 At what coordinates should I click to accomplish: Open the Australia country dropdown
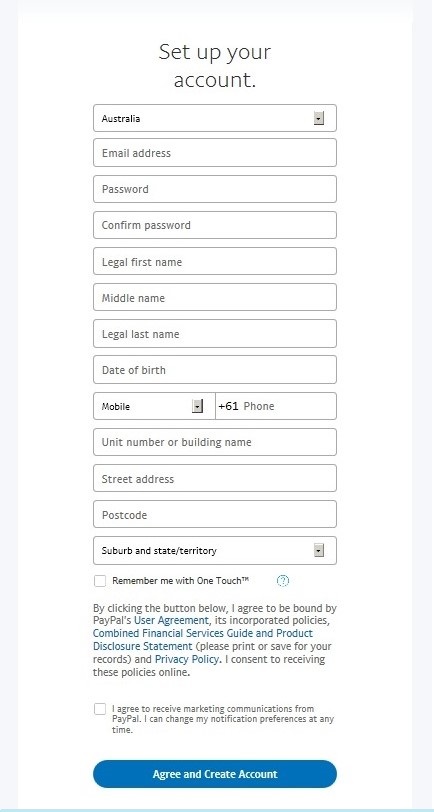[x=215, y=118]
